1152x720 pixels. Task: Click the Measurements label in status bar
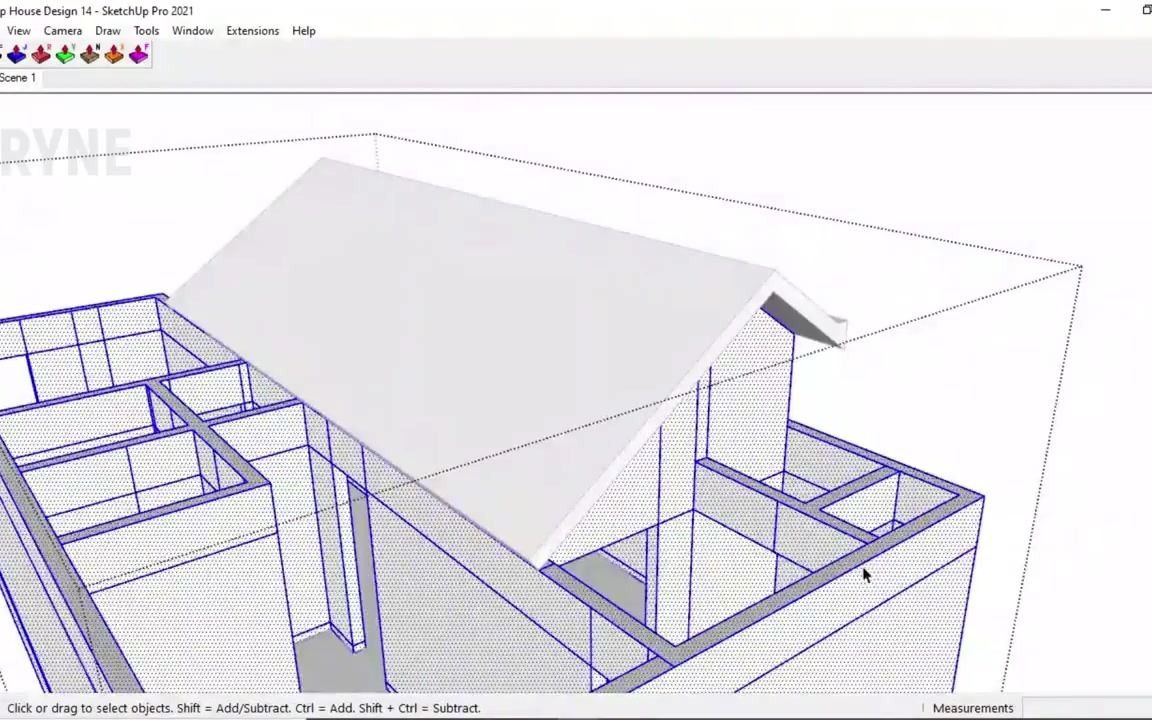[x=972, y=708]
